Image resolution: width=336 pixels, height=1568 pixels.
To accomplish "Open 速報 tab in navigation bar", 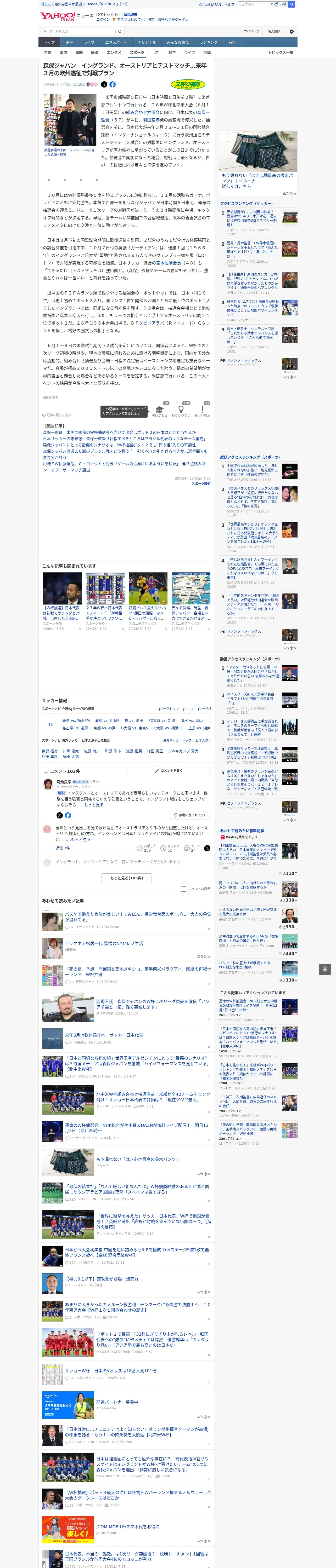I will [69, 43].
